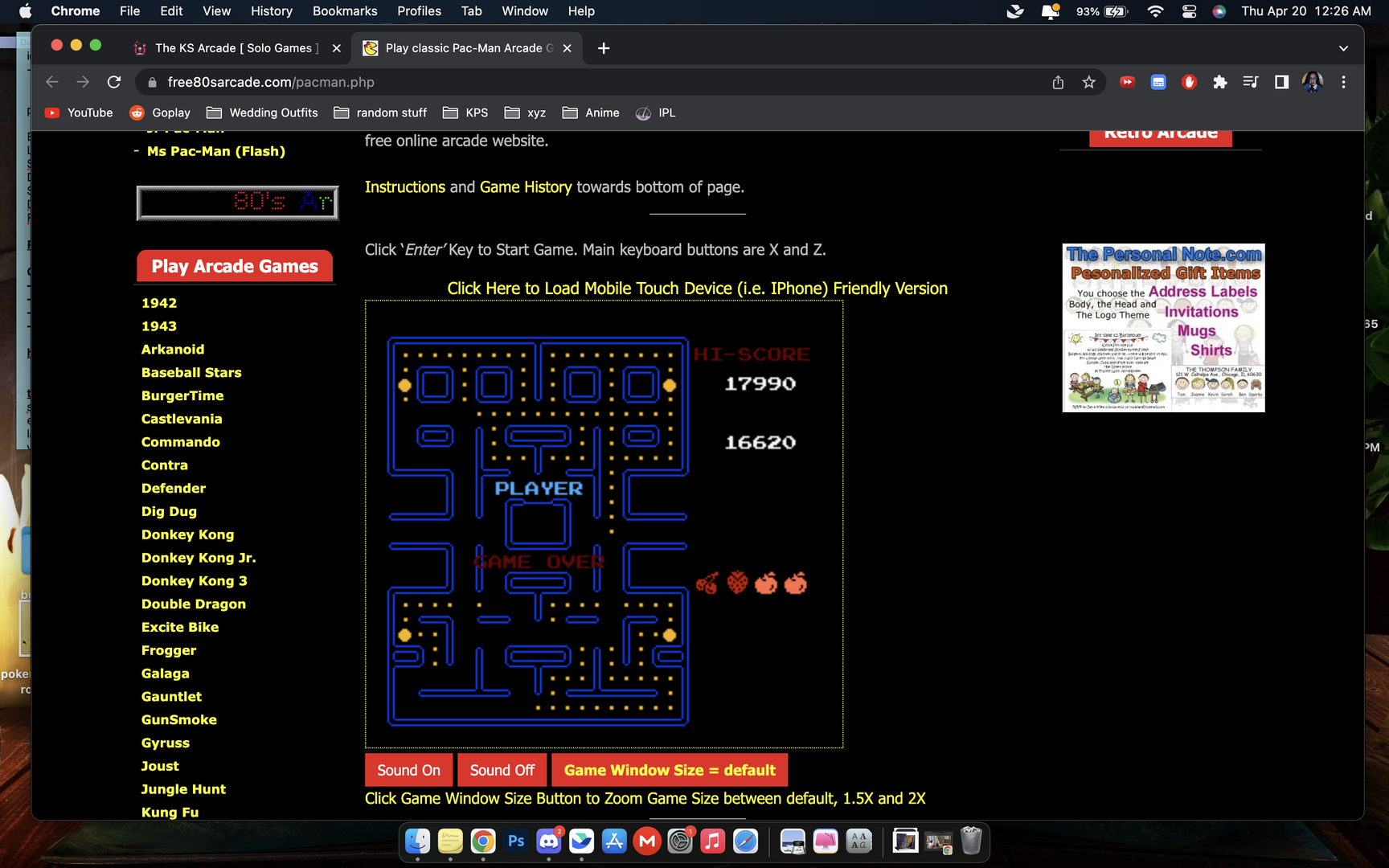Open the media controls toolbar icon
This screenshot has width=1389, height=868.
(x=1251, y=82)
